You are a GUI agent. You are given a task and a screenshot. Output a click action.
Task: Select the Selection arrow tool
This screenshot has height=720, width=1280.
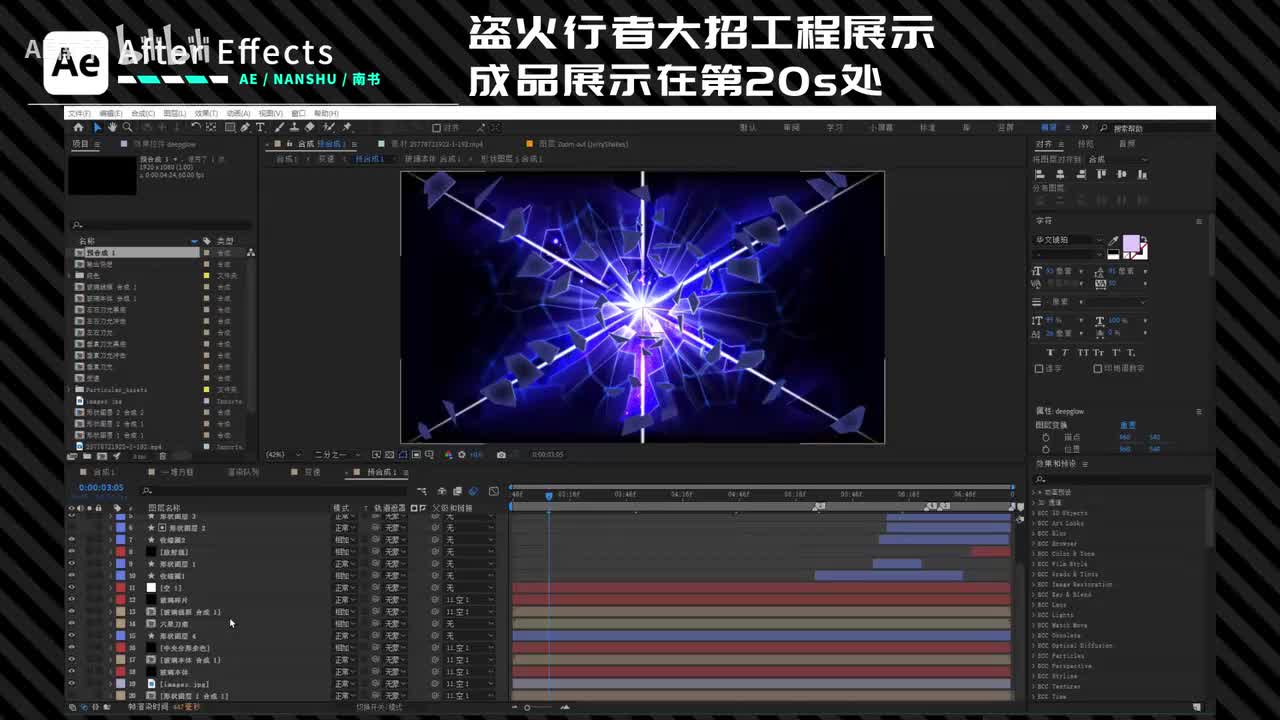98,127
